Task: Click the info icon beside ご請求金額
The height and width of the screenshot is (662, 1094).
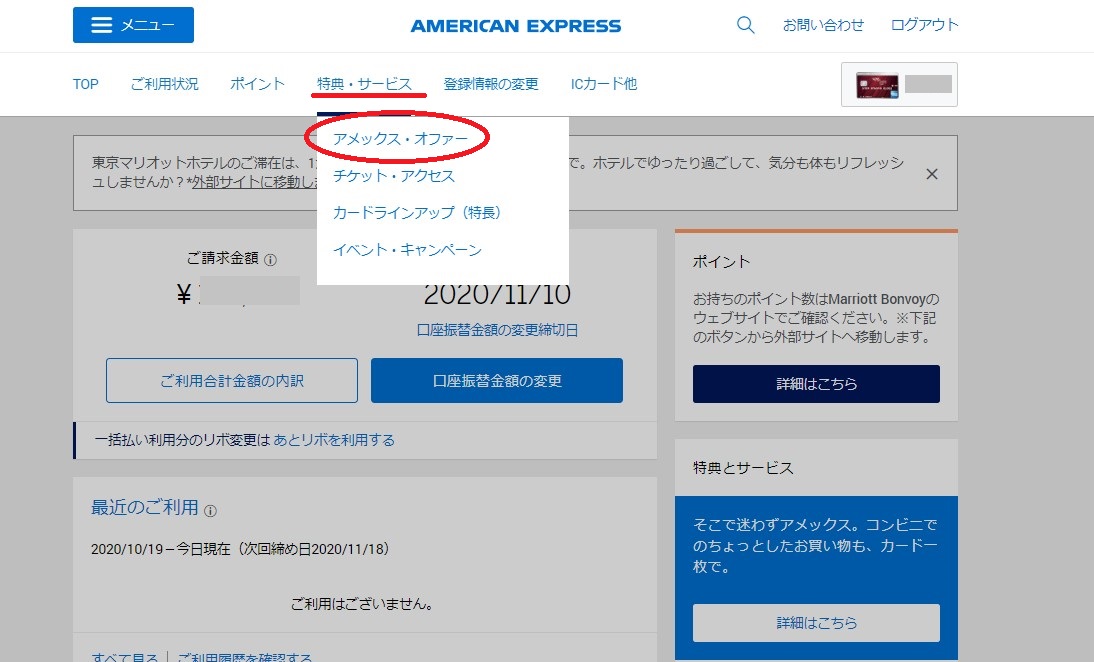Action: click(271, 260)
